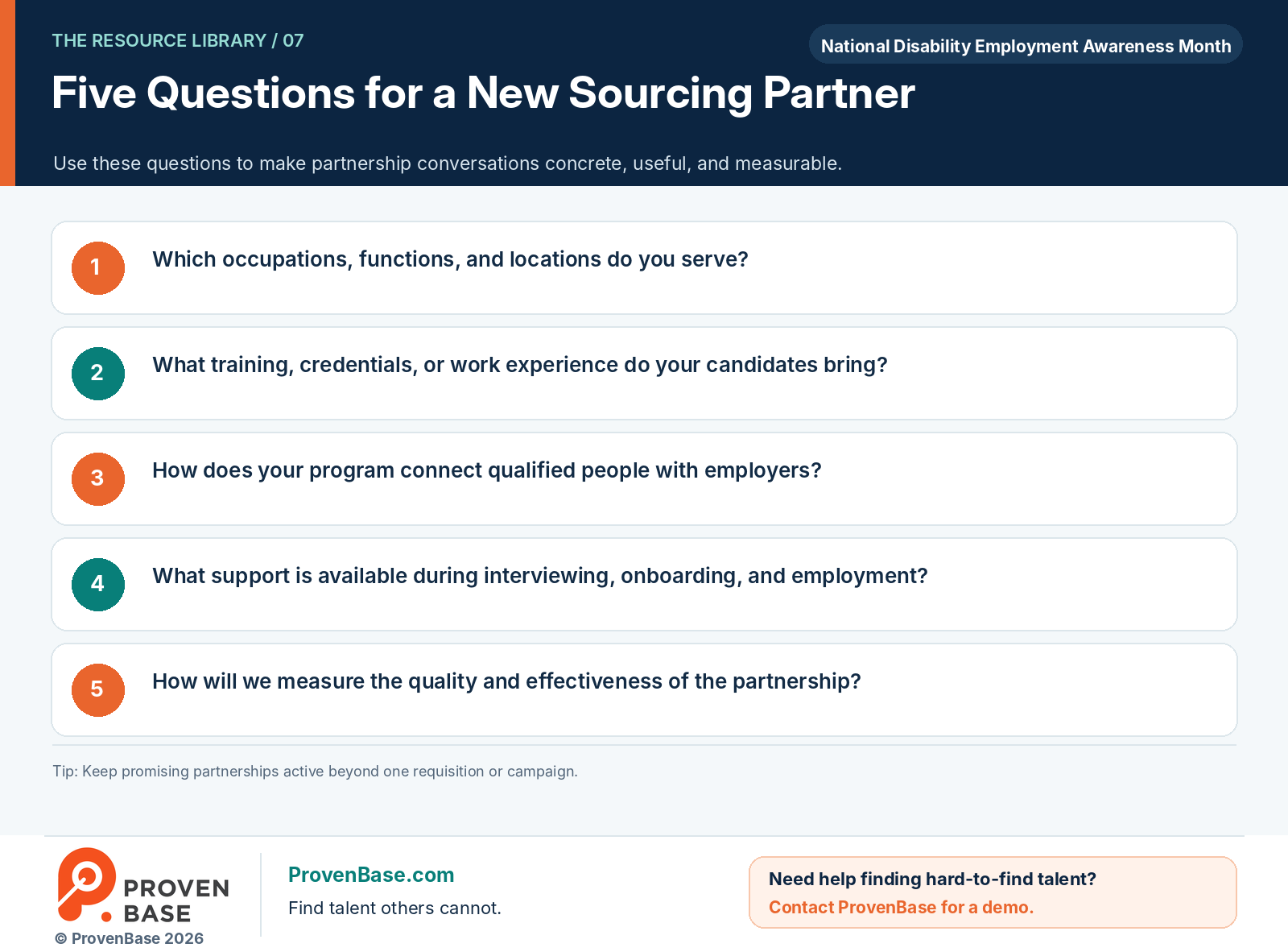The width and height of the screenshot is (1288, 952).
Task: Click the subtitle 'Use these questions to make partnership...'
Action: pyautogui.click(x=448, y=163)
